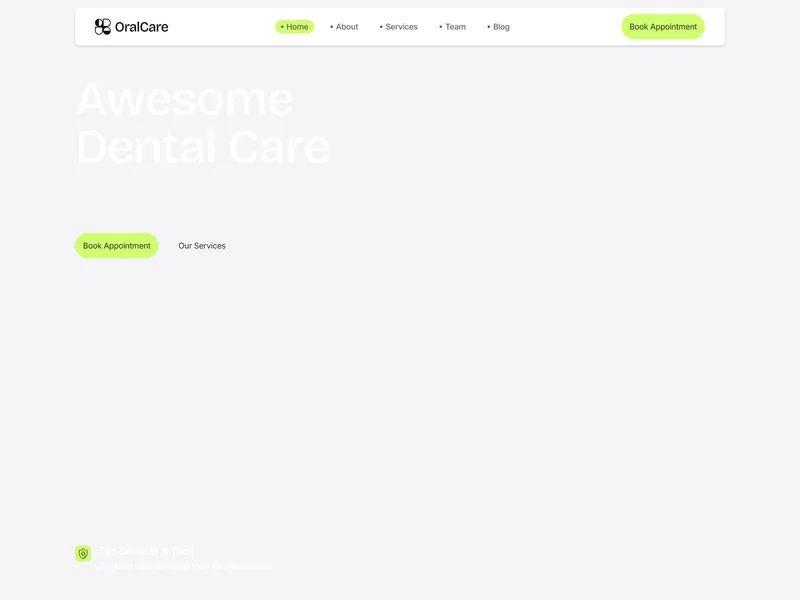Click the word Awesome in hero heading
This screenshot has width=800, height=600.
point(185,99)
